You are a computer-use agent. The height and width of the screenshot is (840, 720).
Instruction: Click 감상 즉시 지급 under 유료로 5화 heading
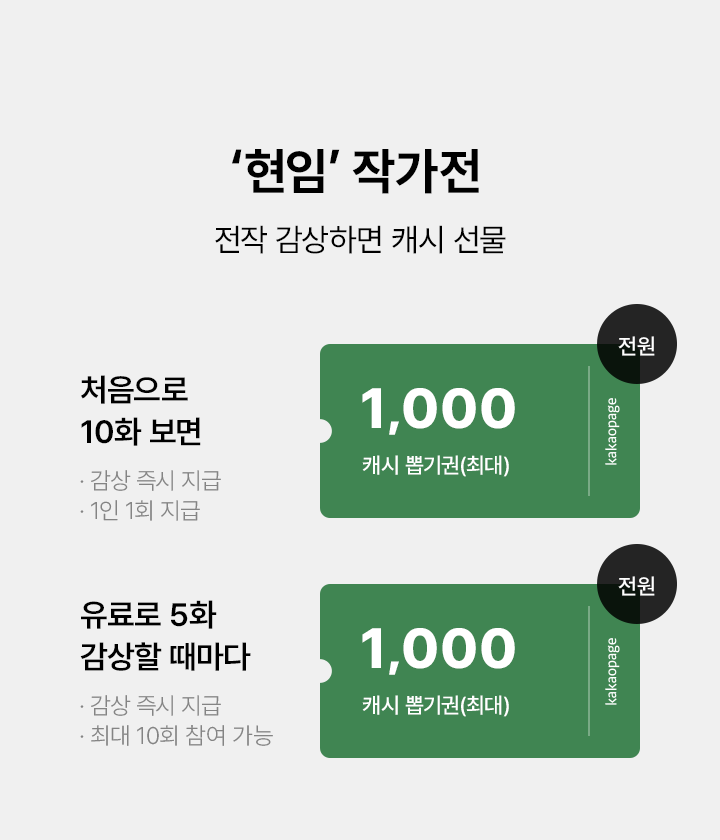click(150, 706)
